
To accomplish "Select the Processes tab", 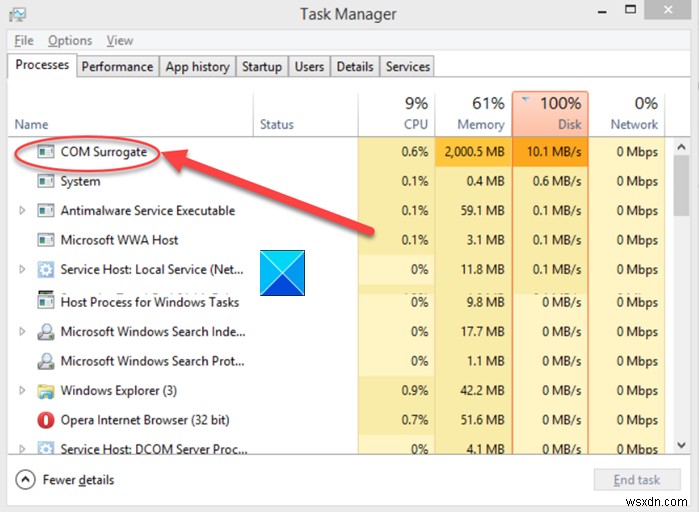I will 42,65.
